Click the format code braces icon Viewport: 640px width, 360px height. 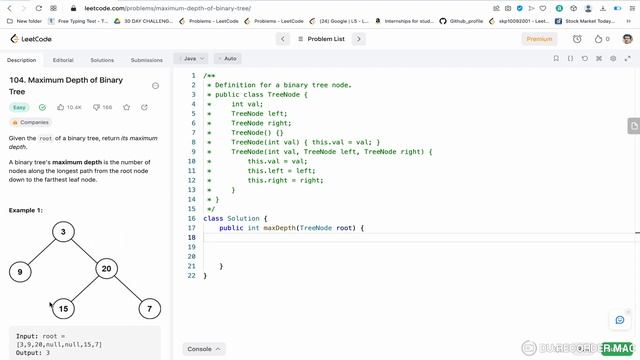click(570, 59)
